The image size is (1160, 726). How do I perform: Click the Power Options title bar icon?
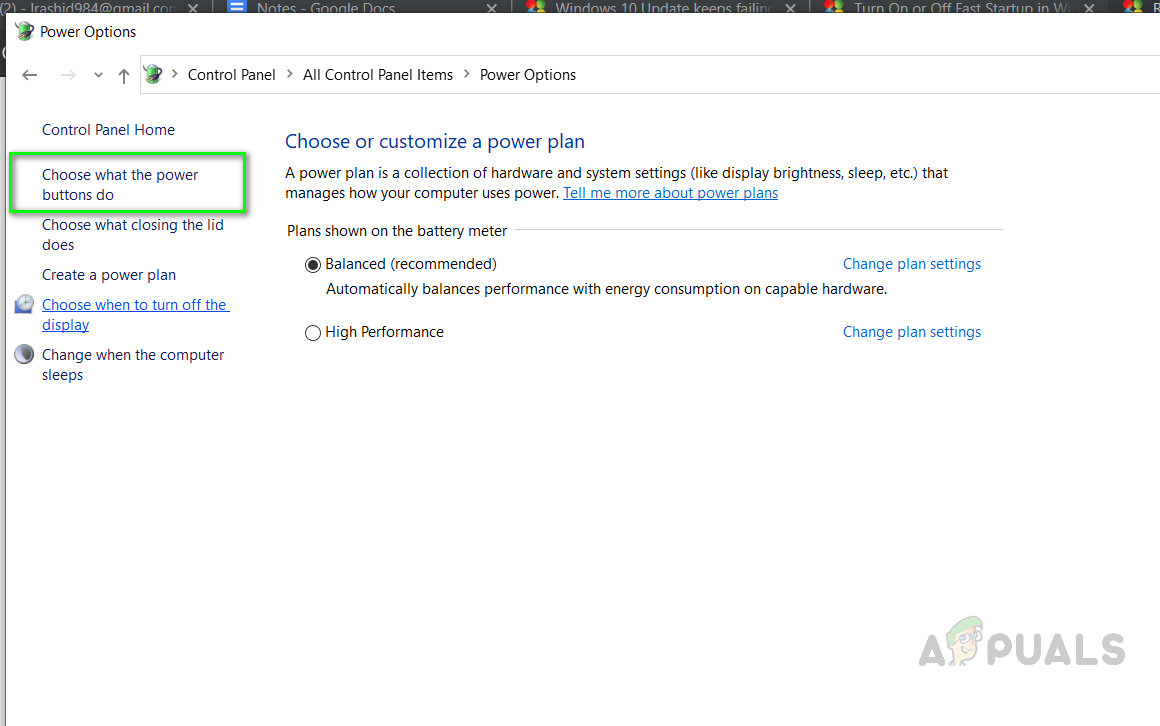[x=24, y=31]
